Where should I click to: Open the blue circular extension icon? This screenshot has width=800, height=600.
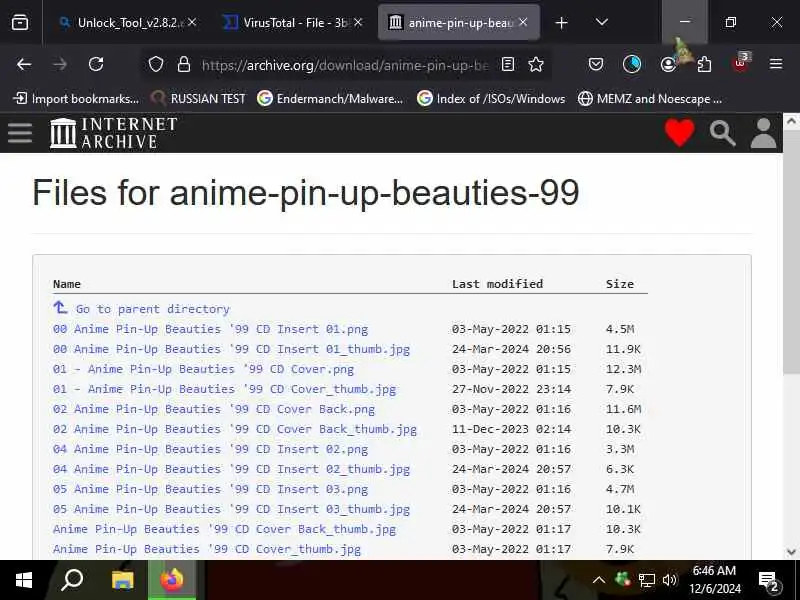(632, 64)
